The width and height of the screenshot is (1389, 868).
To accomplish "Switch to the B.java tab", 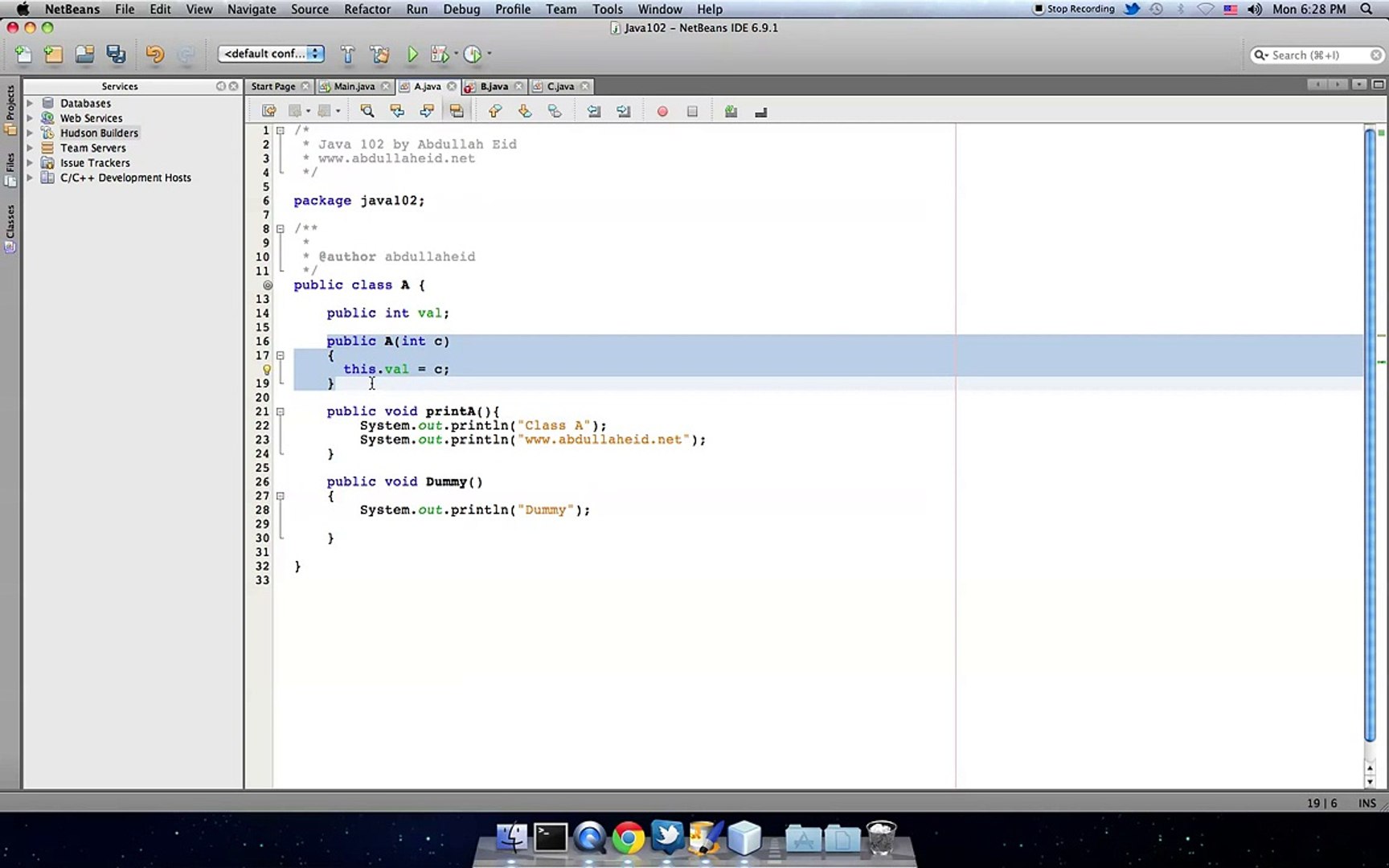I will pos(494,86).
